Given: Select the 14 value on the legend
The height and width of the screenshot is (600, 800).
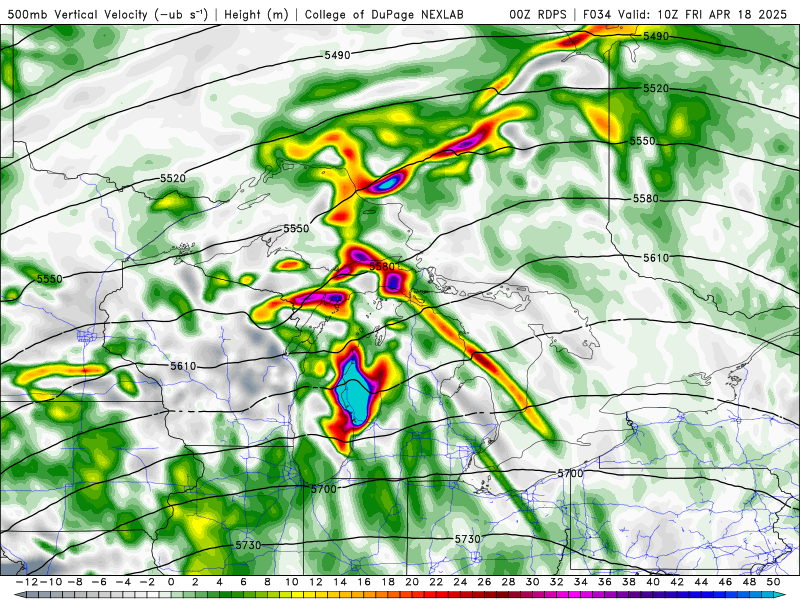Looking at the screenshot, I should pos(340,582).
